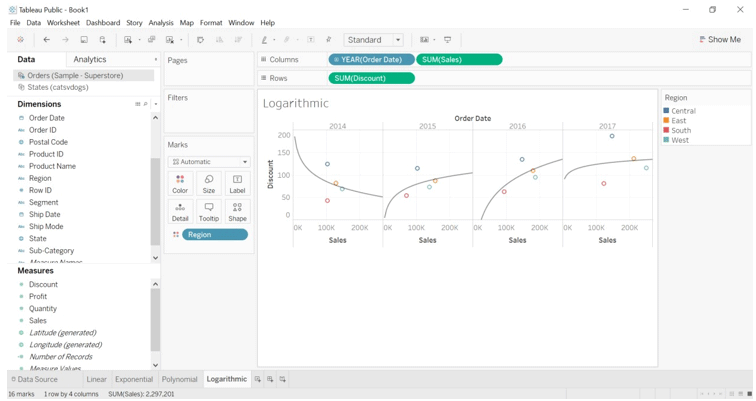
Task: Select the SUM(Sales) pill on Columns
Action: (x=459, y=60)
